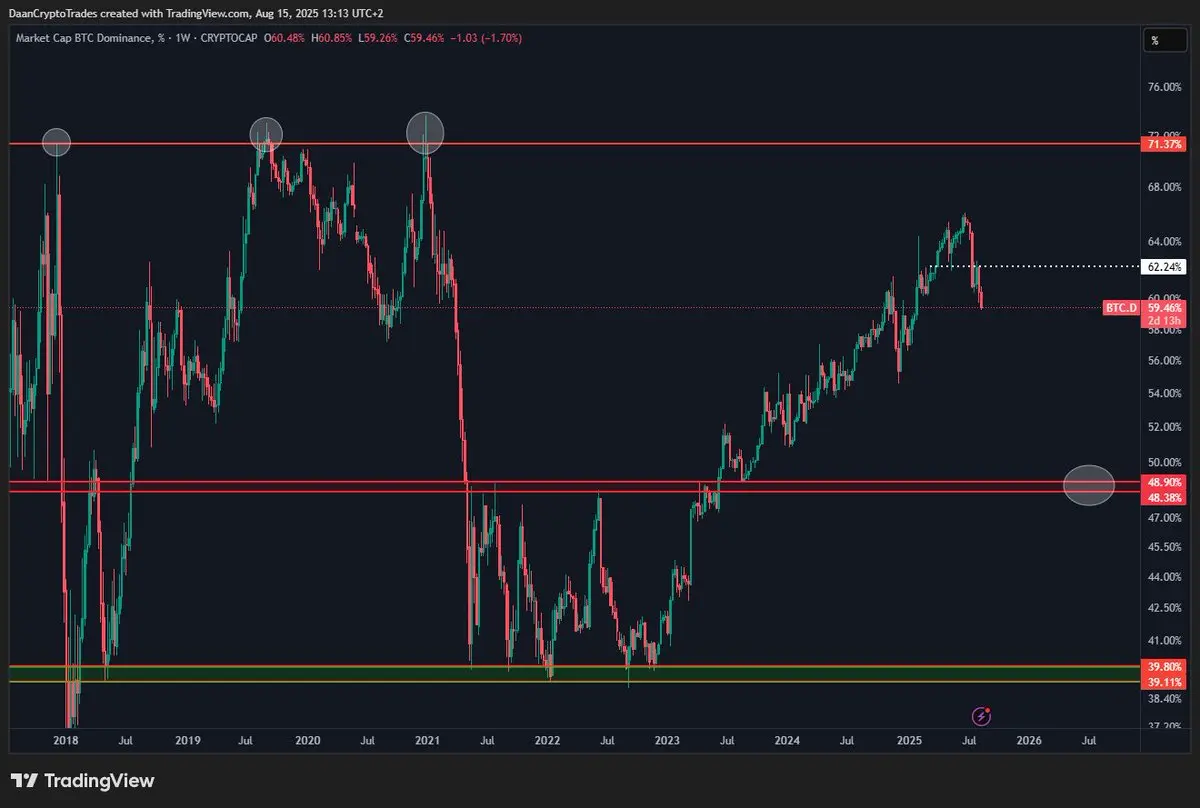1200x808 pixels.
Task: Click the 2022 time axis label
Action: (x=547, y=741)
